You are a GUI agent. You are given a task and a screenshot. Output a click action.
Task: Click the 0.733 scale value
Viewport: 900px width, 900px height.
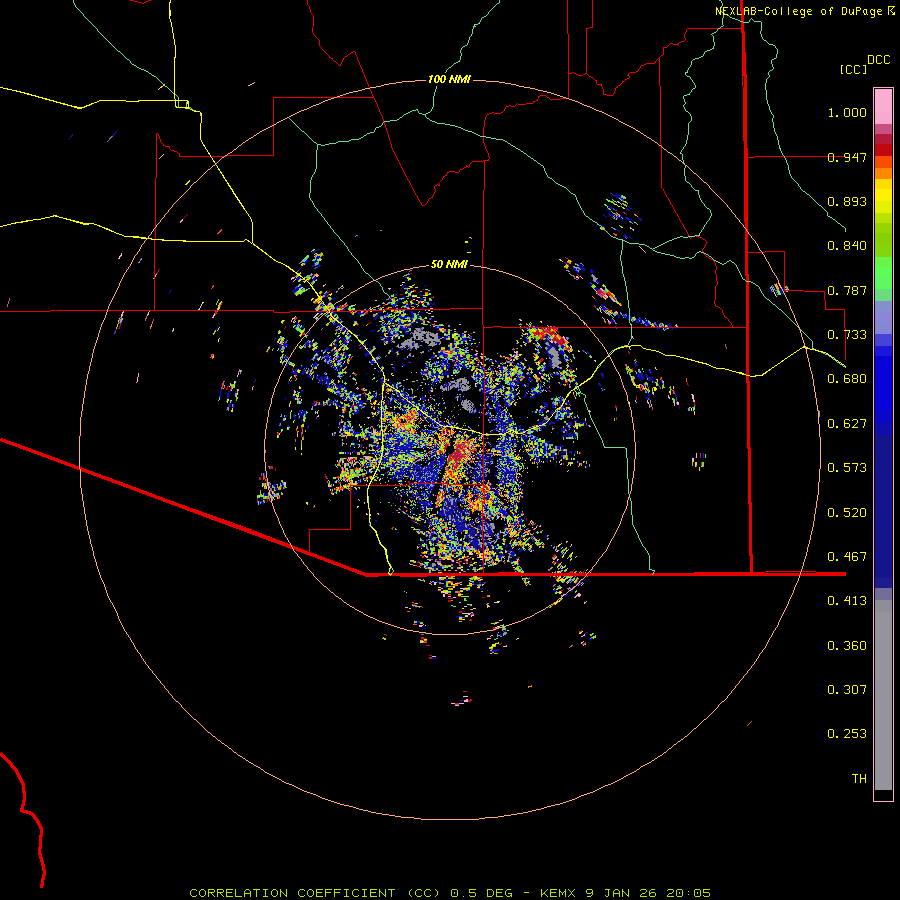(847, 335)
